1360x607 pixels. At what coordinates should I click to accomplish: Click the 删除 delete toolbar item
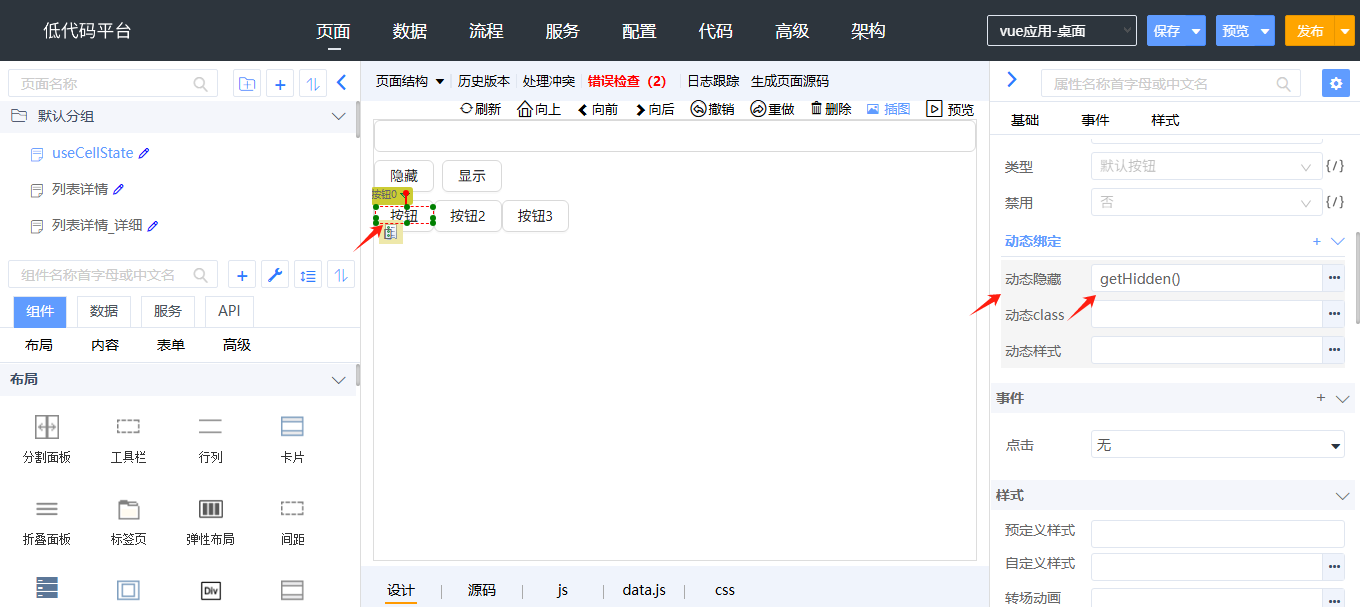click(x=830, y=109)
